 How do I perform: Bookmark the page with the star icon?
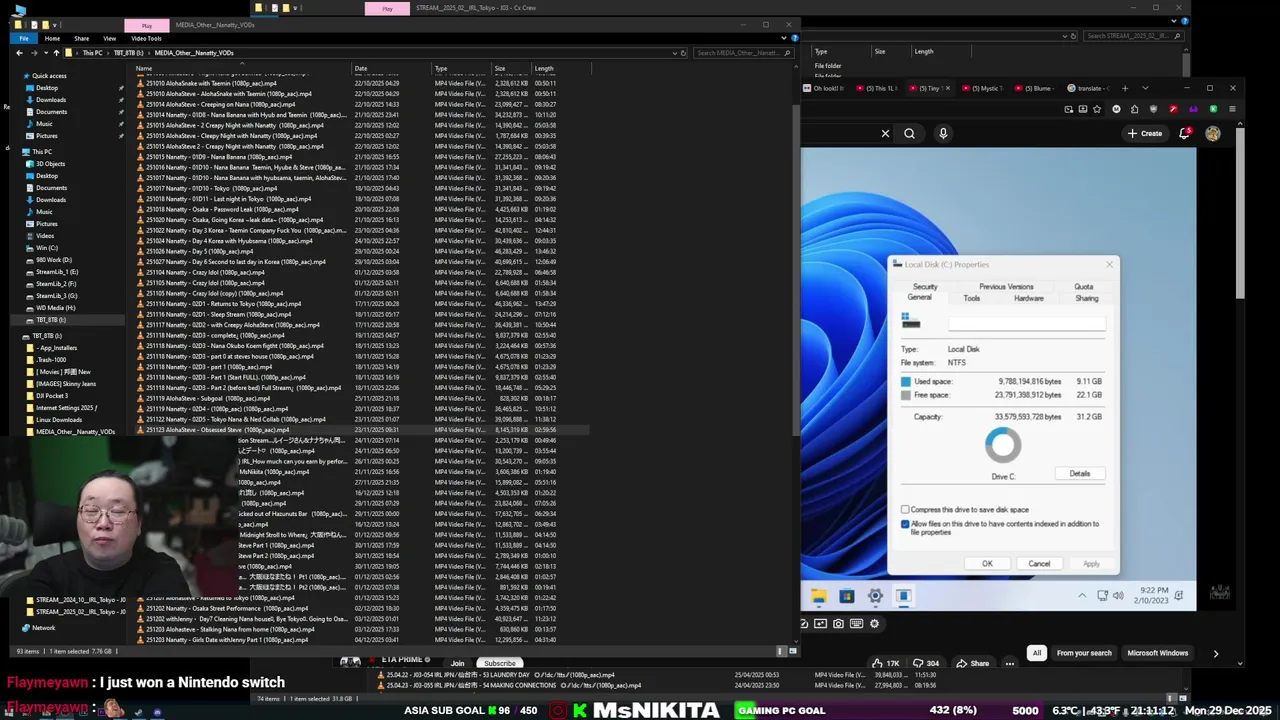coord(1099,109)
